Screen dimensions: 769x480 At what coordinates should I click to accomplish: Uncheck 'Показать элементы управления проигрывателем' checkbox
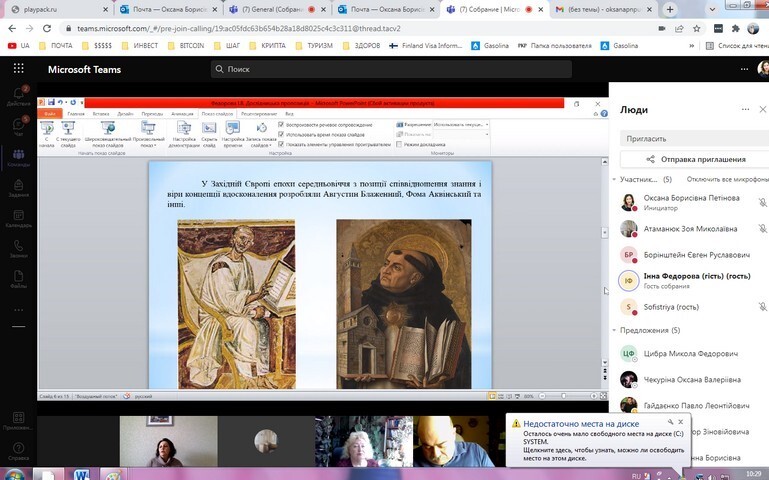pyautogui.click(x=281, y=144)
